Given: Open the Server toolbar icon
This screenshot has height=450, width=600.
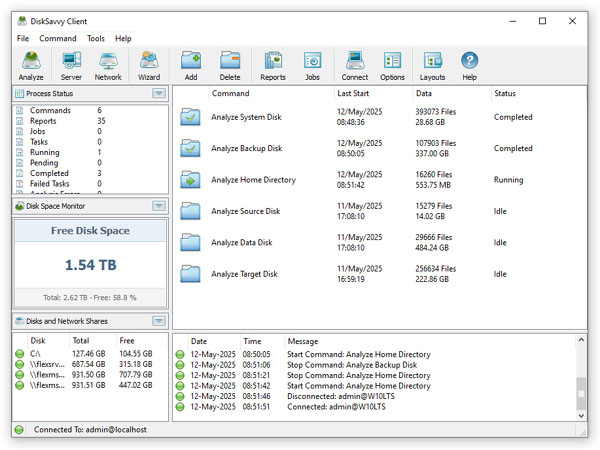Looking at the screenshot, I should [71, 65].
